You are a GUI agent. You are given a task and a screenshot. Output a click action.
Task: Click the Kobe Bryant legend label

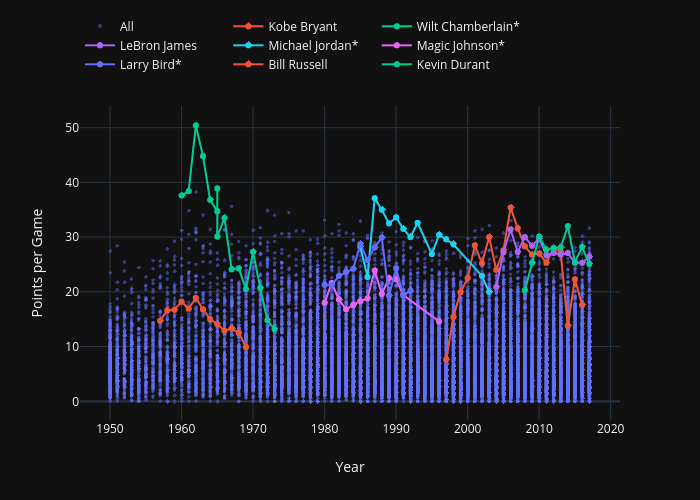[x=302, y=26]
